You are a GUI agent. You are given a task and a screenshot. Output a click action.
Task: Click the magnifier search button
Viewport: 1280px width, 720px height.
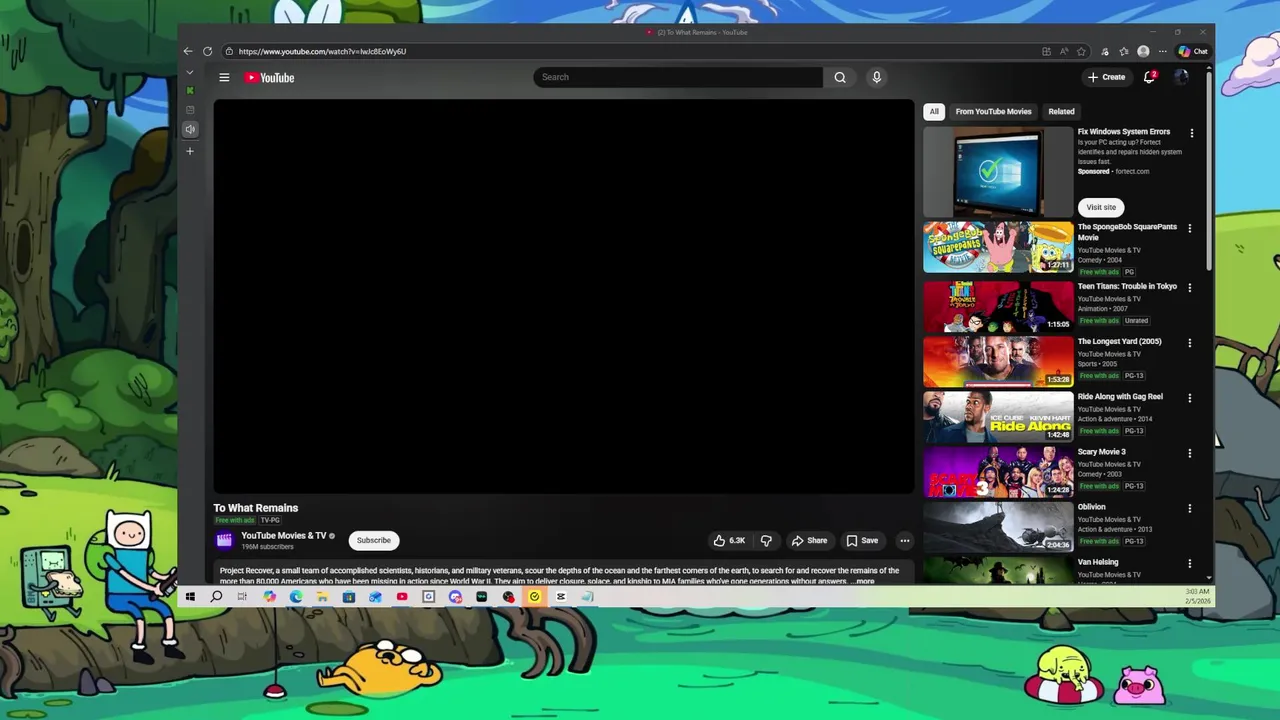point(840,77)
